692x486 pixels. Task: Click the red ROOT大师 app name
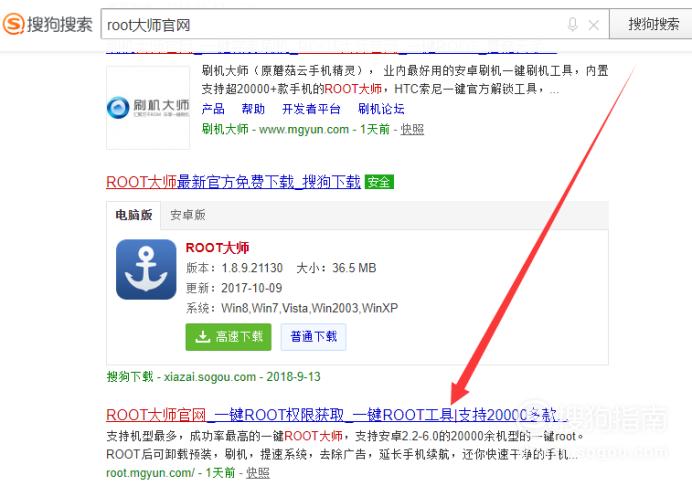pos(217,248)
